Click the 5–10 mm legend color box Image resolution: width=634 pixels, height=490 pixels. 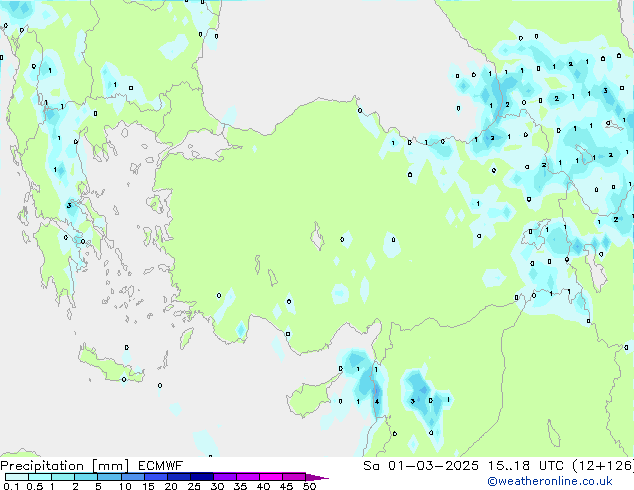(x=109, y=477)
